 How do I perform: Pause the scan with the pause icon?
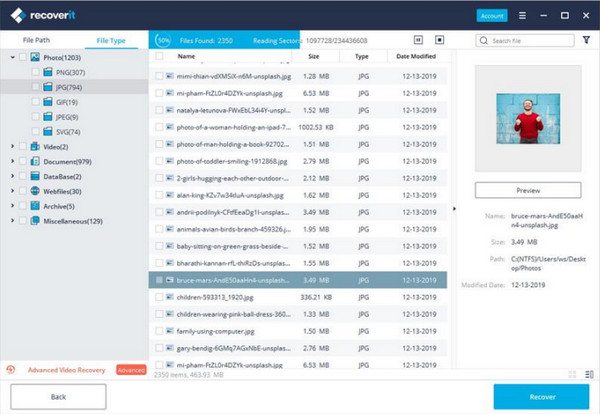pyautogui.click(x=418, y=40)
